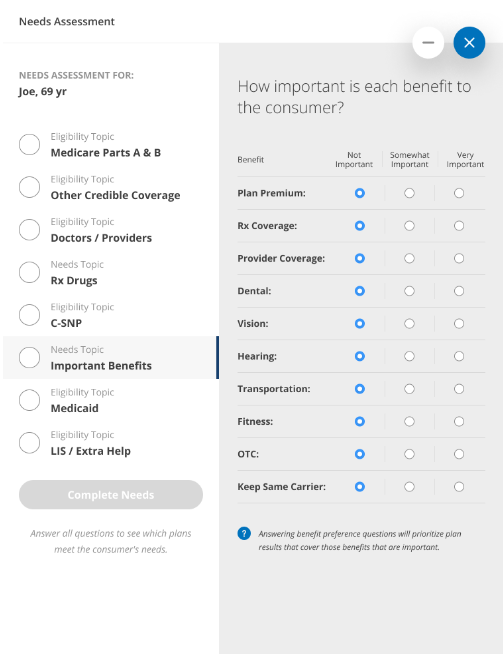Select Somewhat Important for Transportation
This screenshot has height=654, width=503.
pos(409,389)
